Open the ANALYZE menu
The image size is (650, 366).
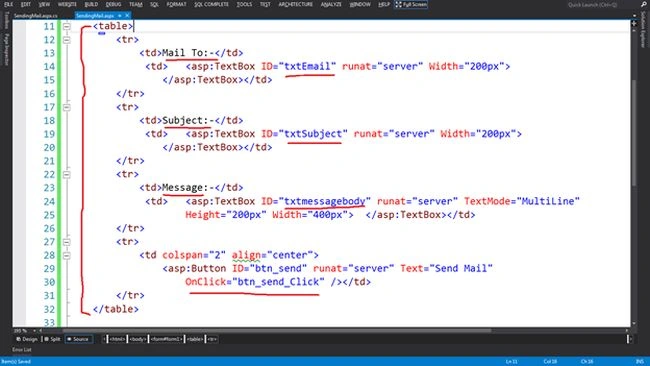click(331, 4)
